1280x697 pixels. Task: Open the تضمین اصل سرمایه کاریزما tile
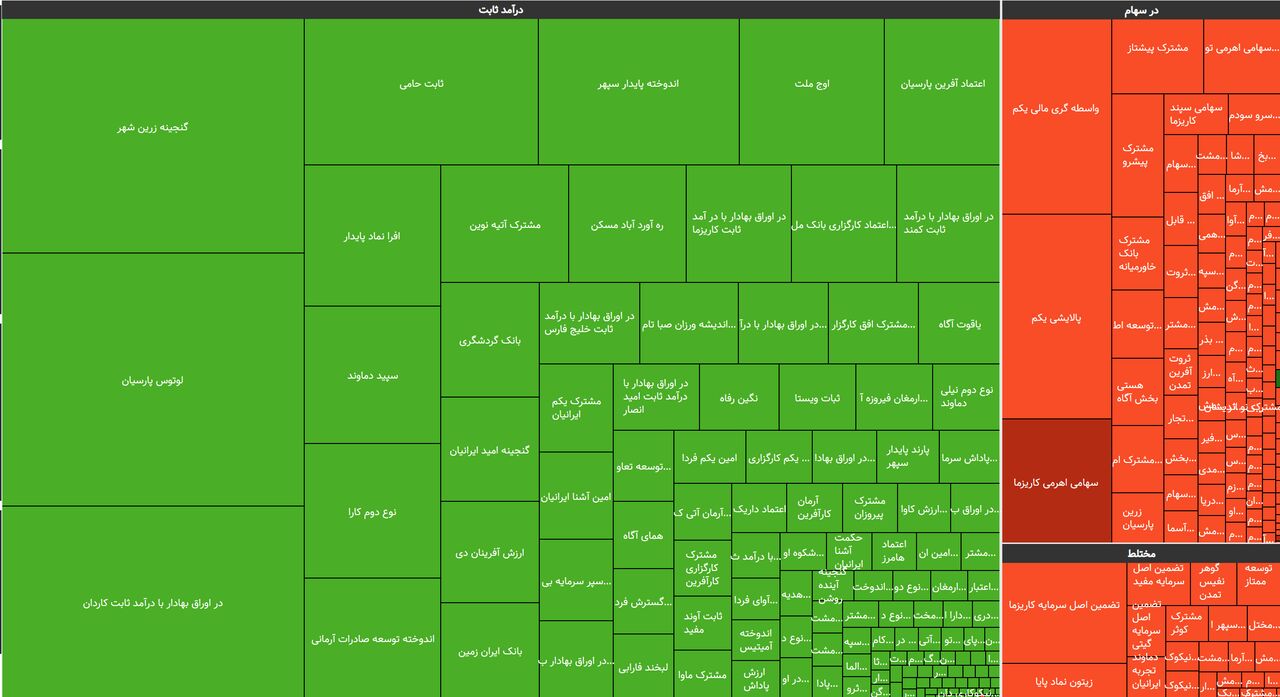[x=1063, y=605]
